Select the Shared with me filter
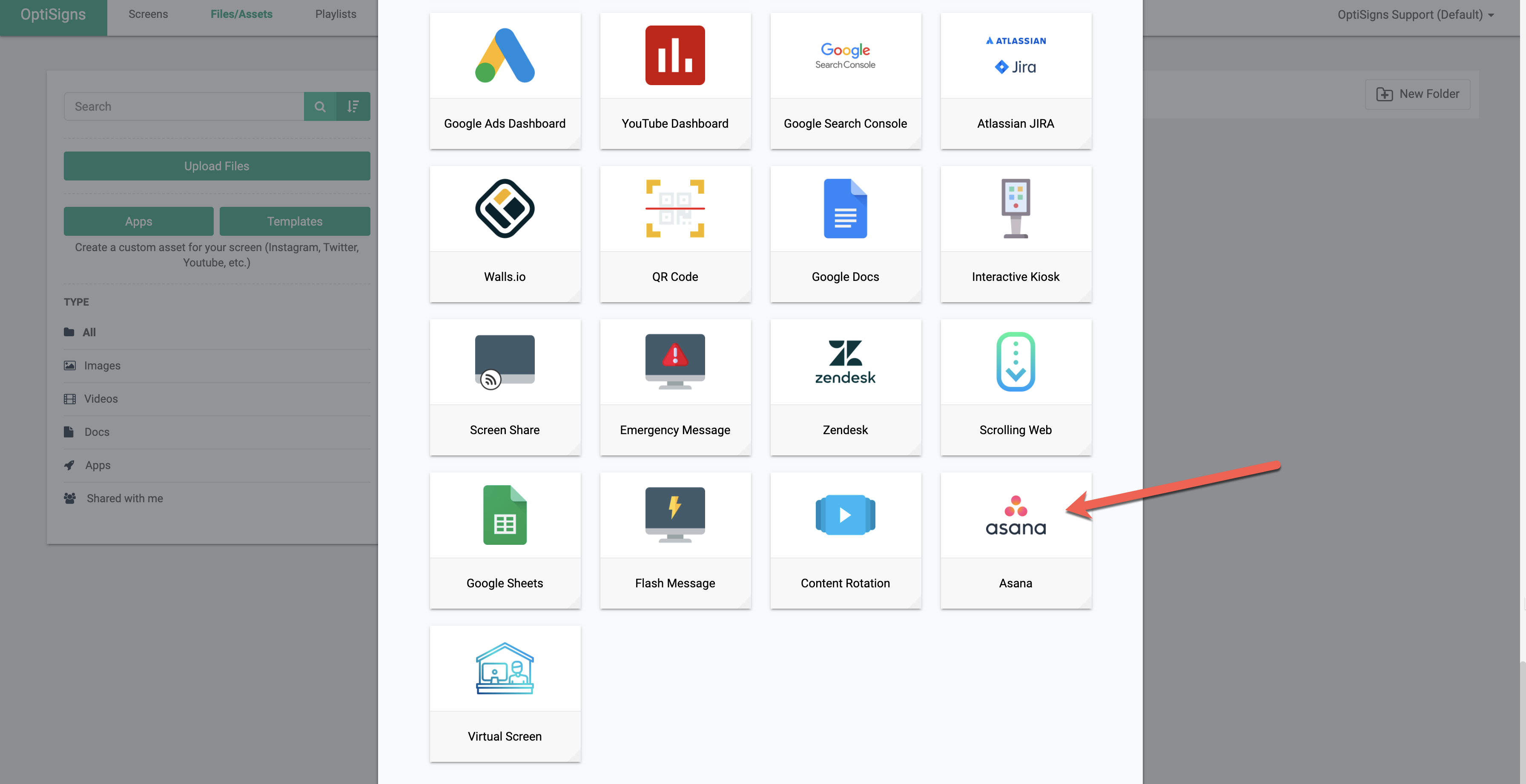This screenshot has height=784, width=1526. coord(123,497)
